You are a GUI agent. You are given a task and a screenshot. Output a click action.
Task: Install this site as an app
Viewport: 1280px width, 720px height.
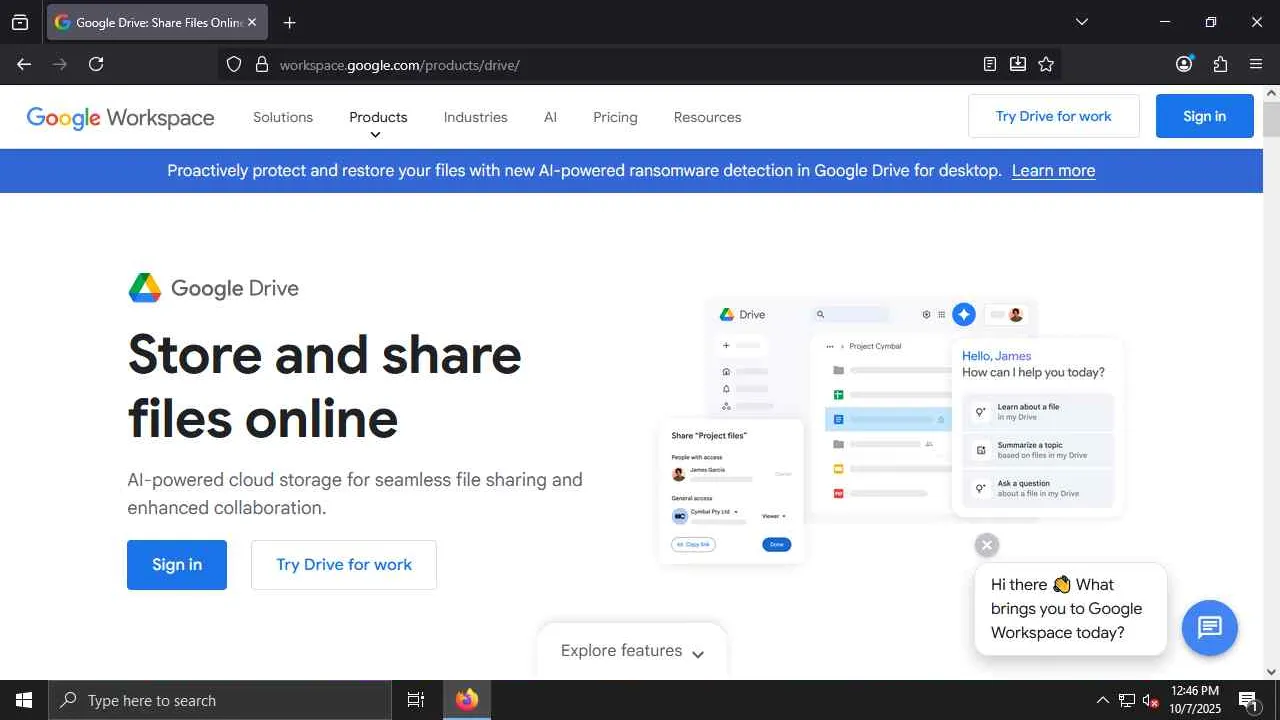point(1018,64)
